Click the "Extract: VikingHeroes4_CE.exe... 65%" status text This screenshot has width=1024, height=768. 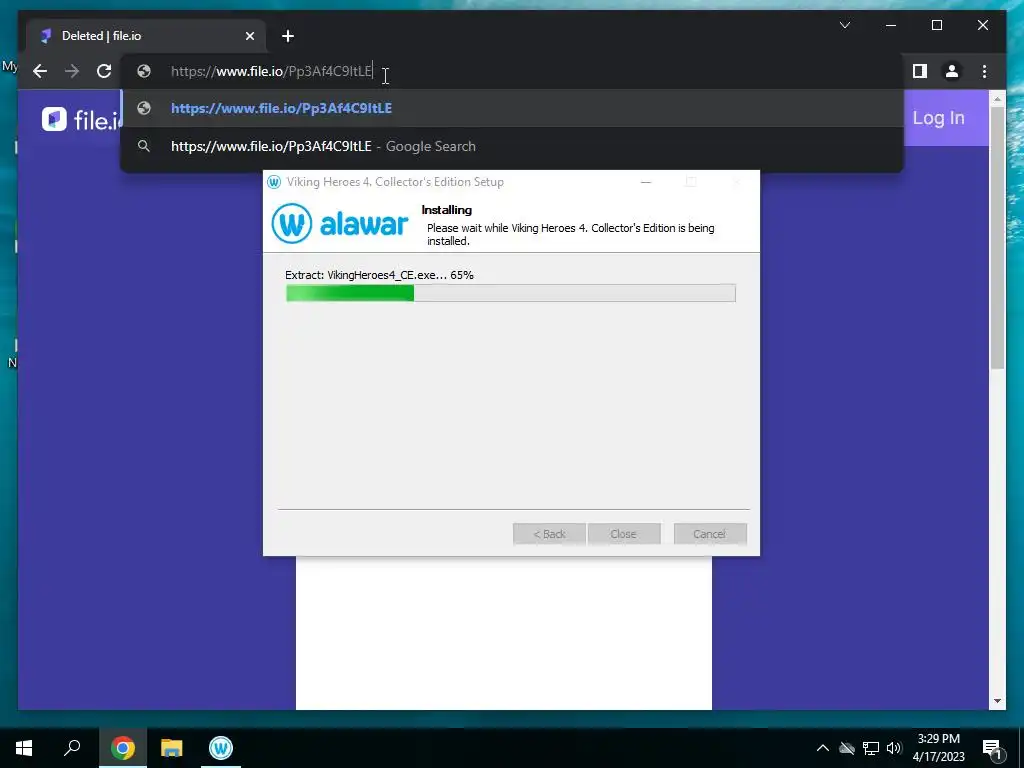[379, 275]
